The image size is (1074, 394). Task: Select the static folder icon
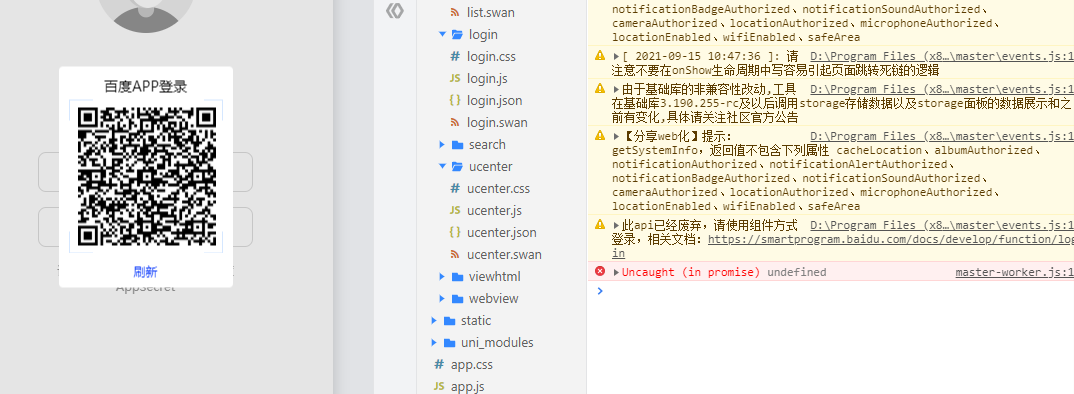click(x=450, y=321)
